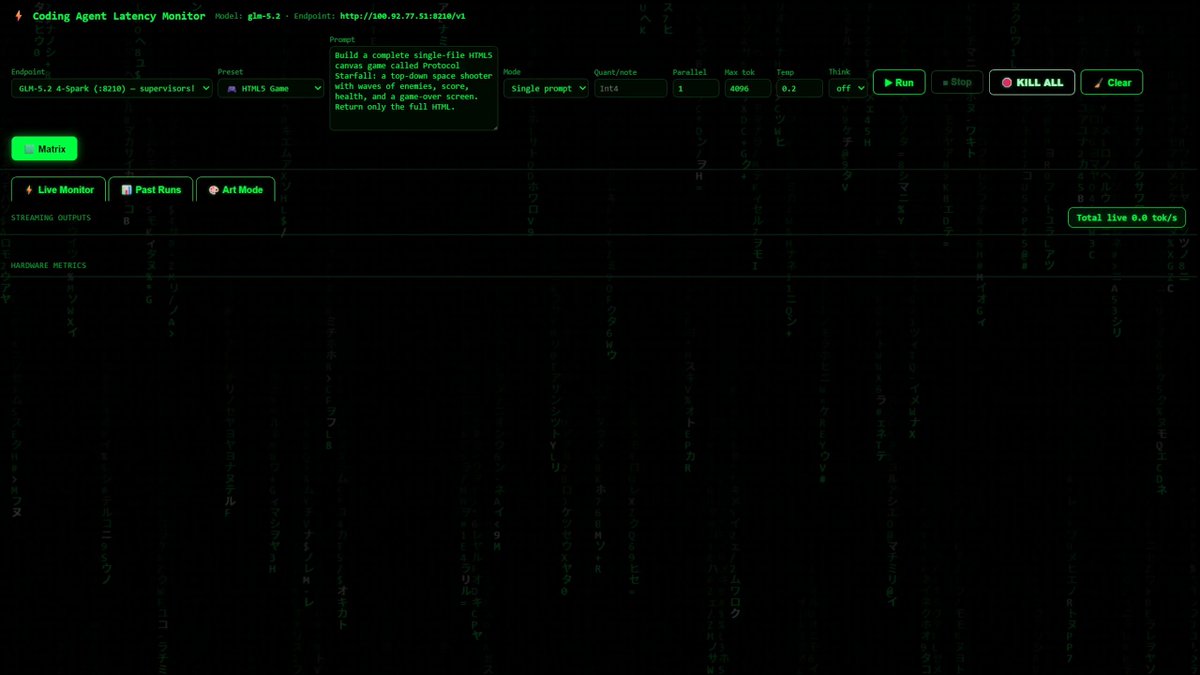Viewport: 1200px width, 675px height.
Task: Click the 'HARDWARE METRICS' section heading
Action: point(49,266)
